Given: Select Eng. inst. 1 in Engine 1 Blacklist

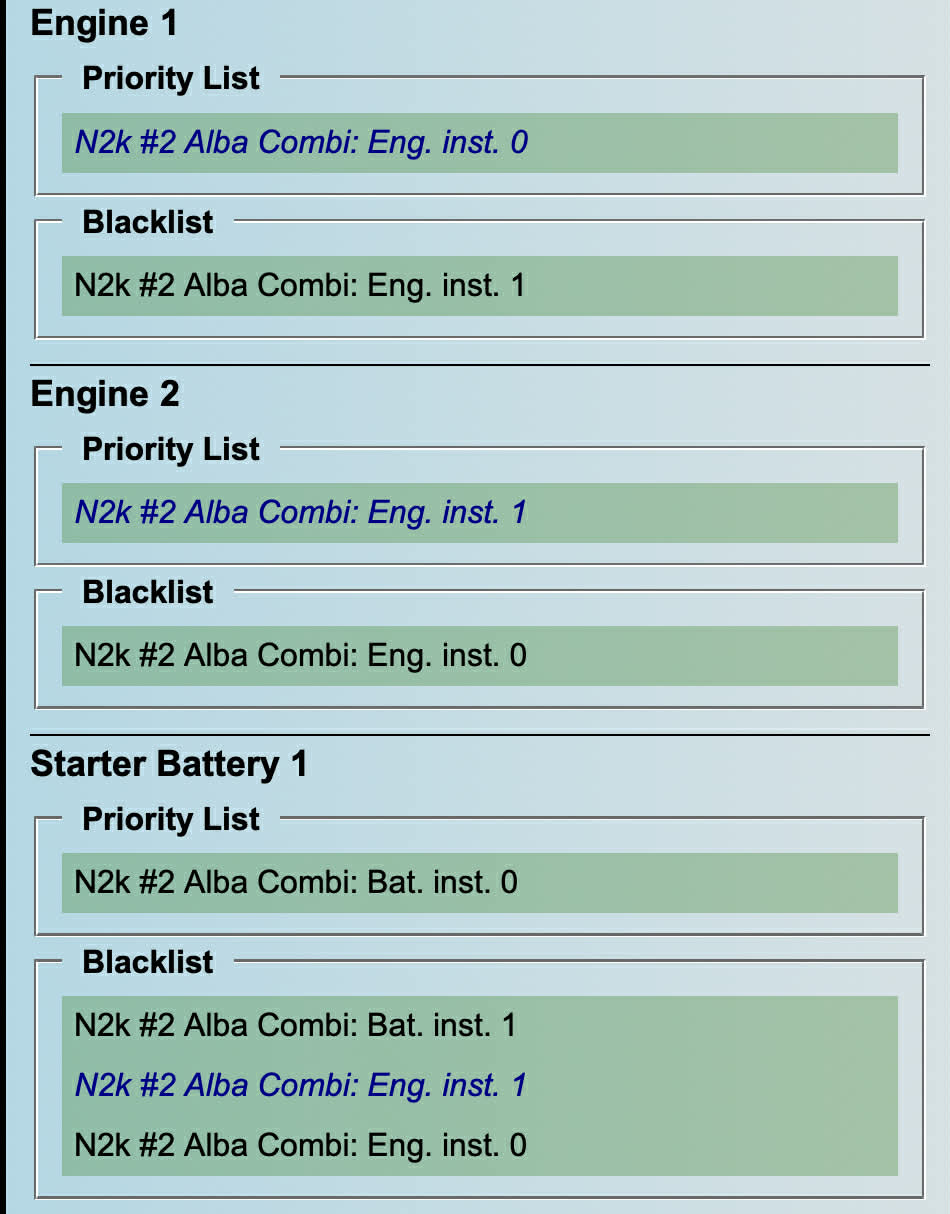Looking at the screenshot, I should tap(300, 285).
